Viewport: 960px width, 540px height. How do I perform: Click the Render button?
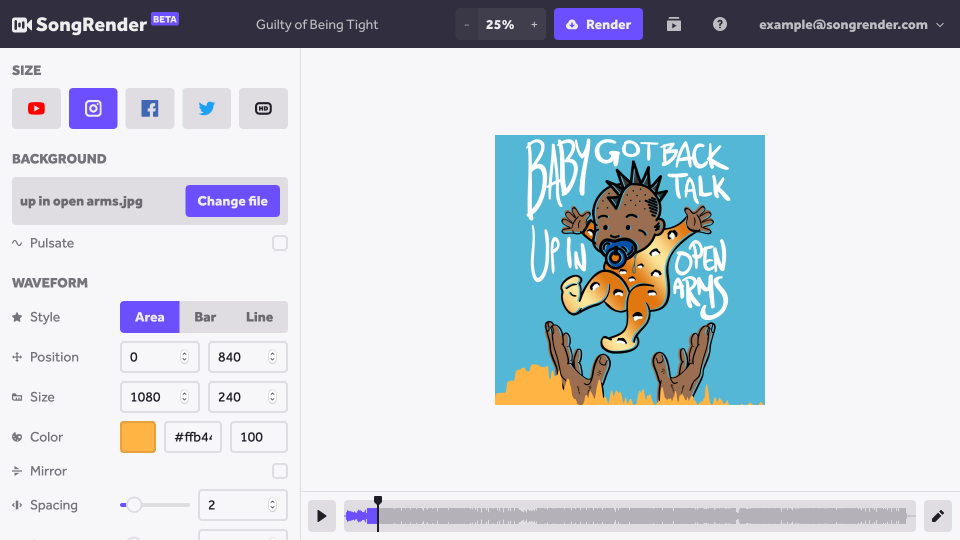[598, 24]
